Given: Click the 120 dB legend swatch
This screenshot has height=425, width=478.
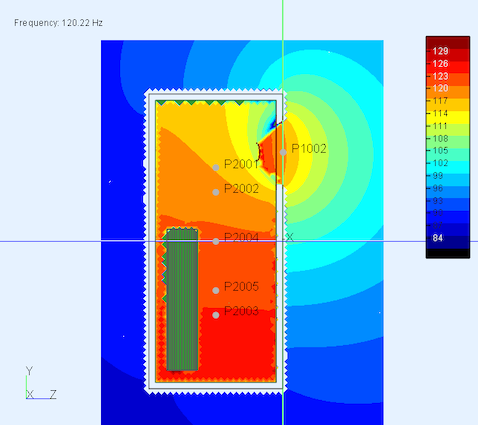Looking at the screenshot, I should [x=448, y=92].
